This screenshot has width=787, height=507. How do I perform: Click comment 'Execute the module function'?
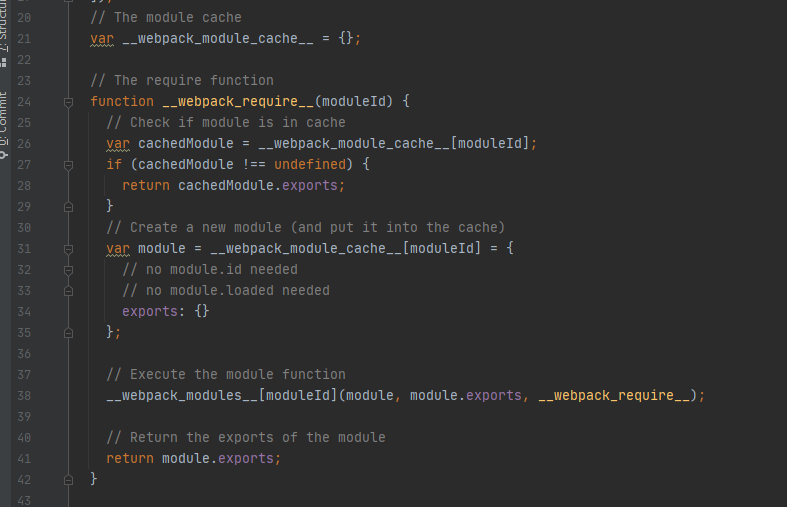click(226, 374)
